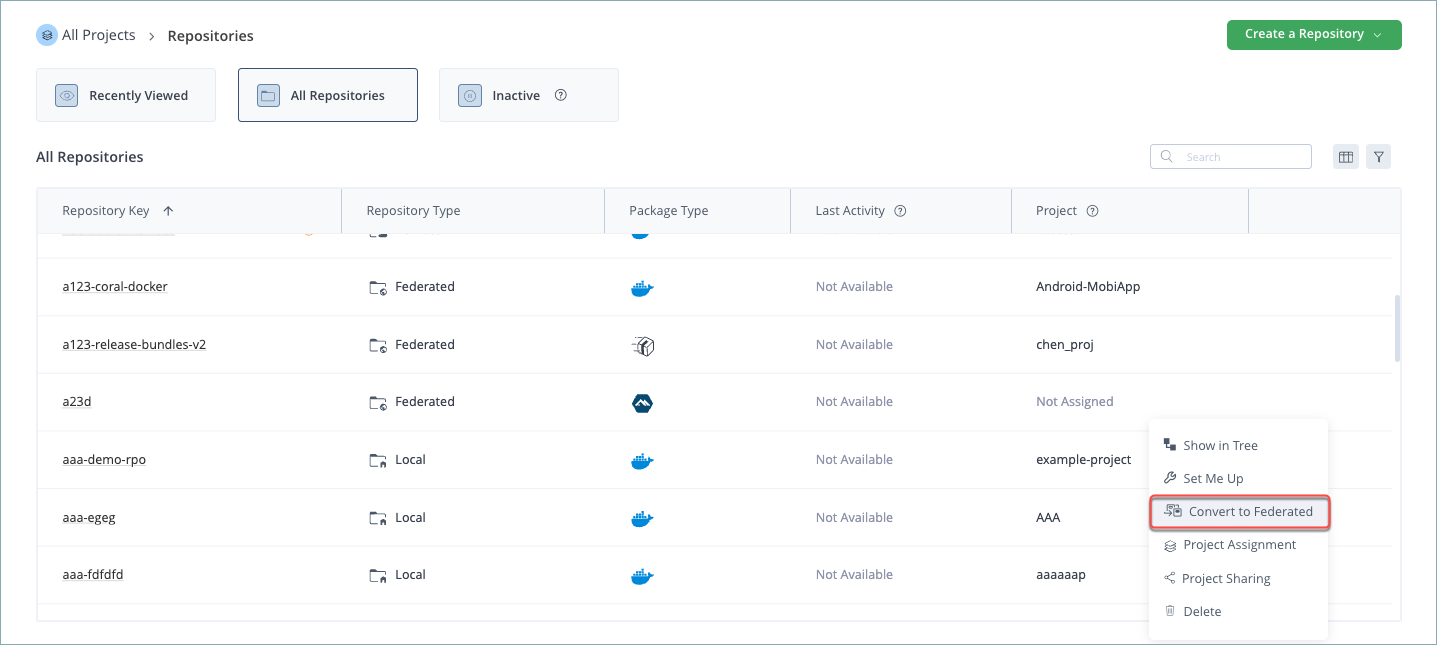Click the Federated type icon for a23d

pos(378,403)
